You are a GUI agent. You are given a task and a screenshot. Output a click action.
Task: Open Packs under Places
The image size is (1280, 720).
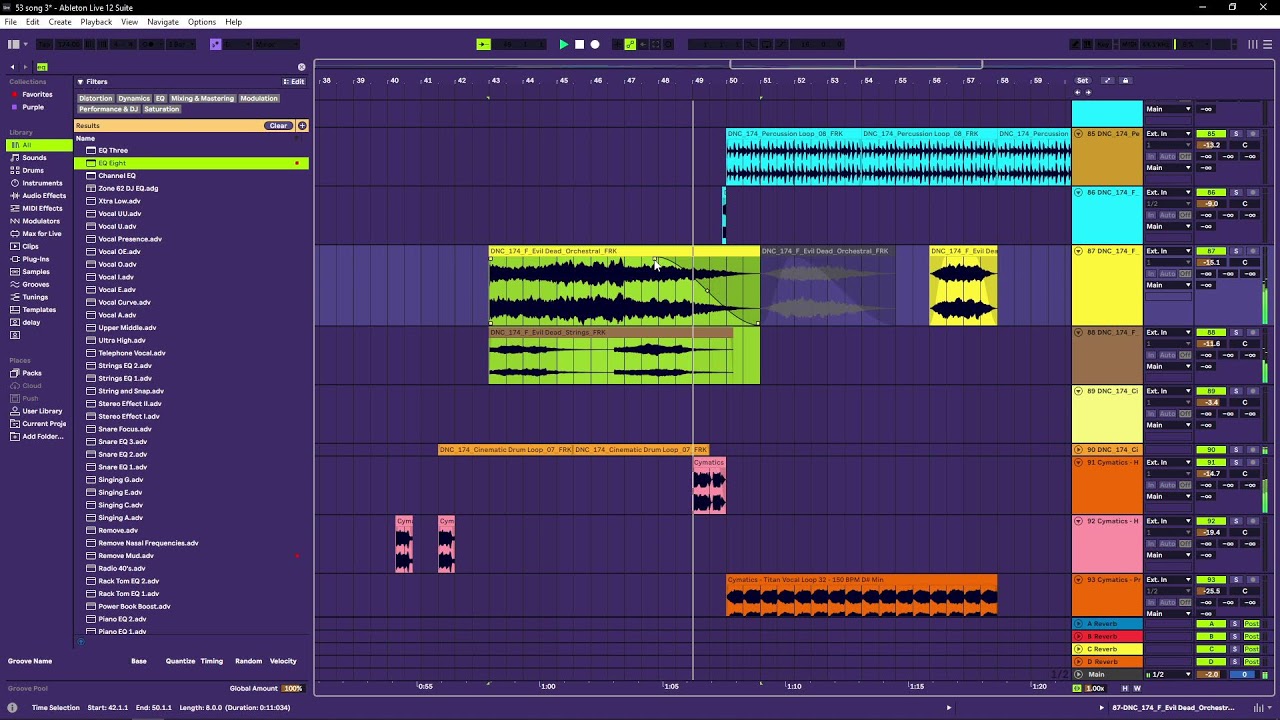(x=32, y=373)
